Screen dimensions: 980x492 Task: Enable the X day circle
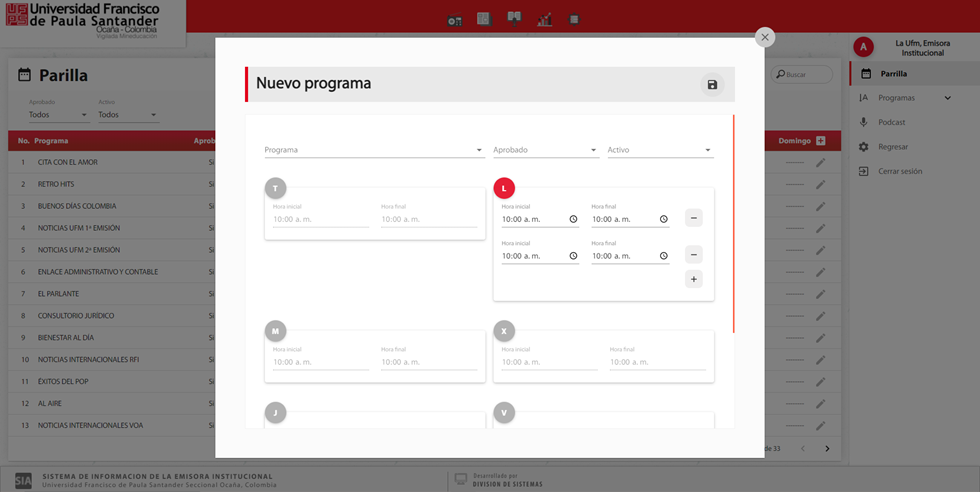point(504,331)
